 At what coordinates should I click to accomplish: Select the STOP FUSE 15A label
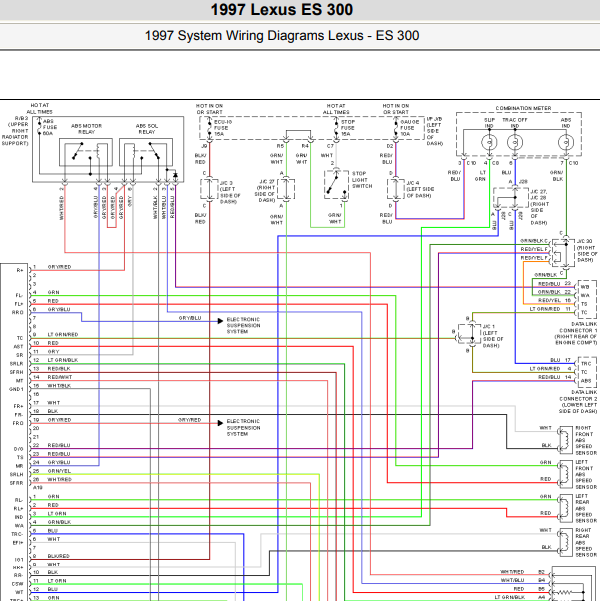348,128
